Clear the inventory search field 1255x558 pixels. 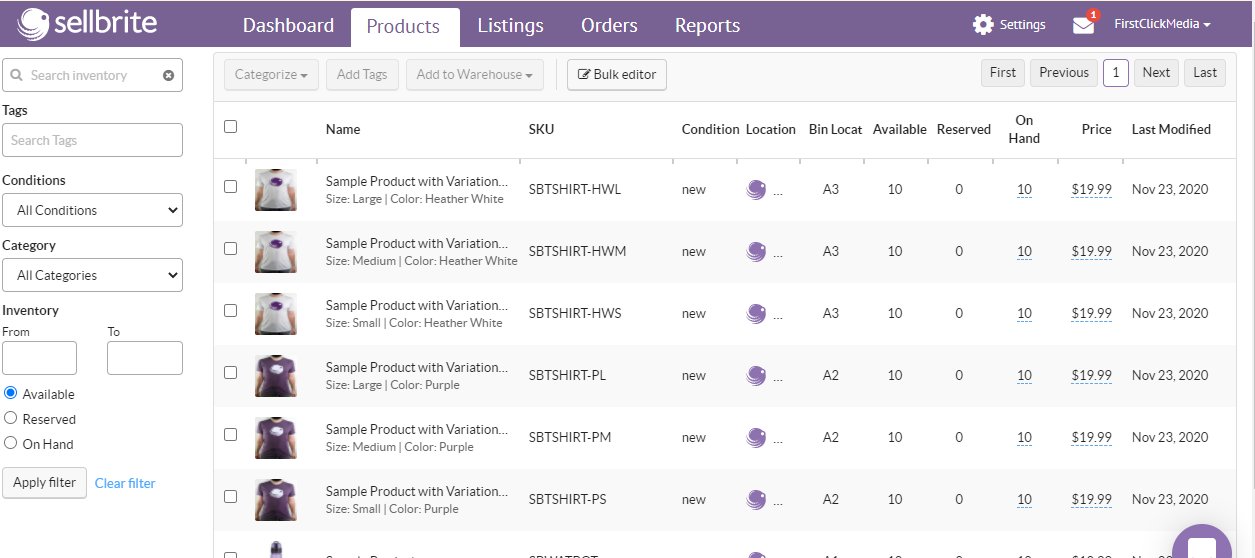(x=168, y=75)
